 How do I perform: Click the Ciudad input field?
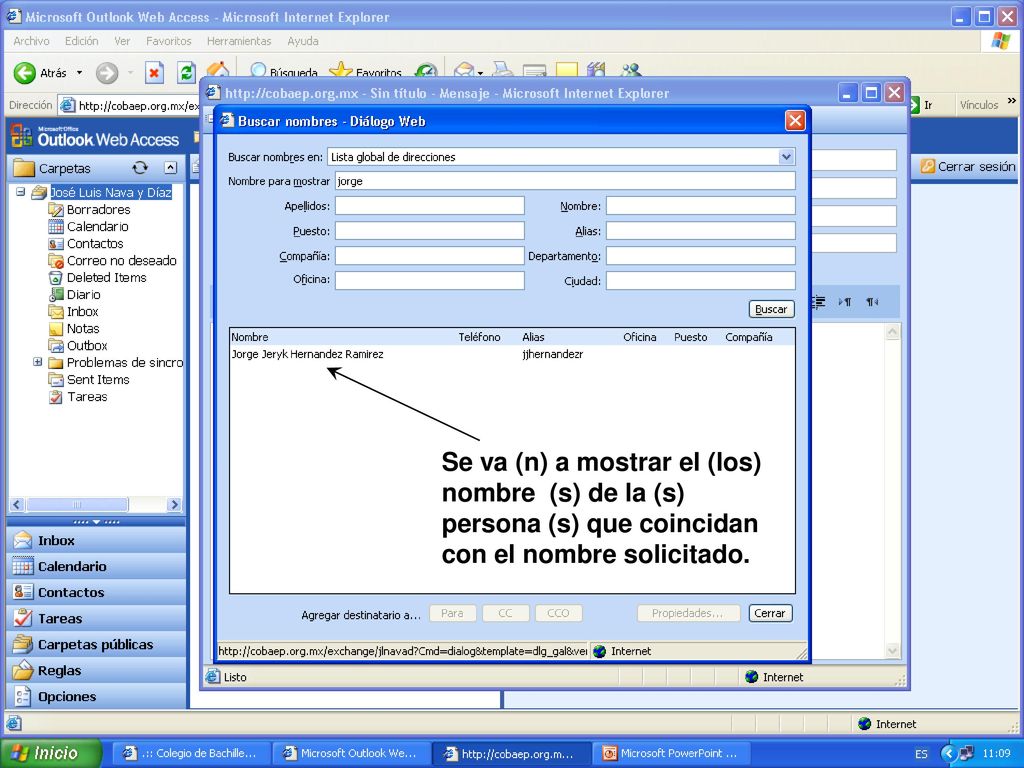[701, 280]
